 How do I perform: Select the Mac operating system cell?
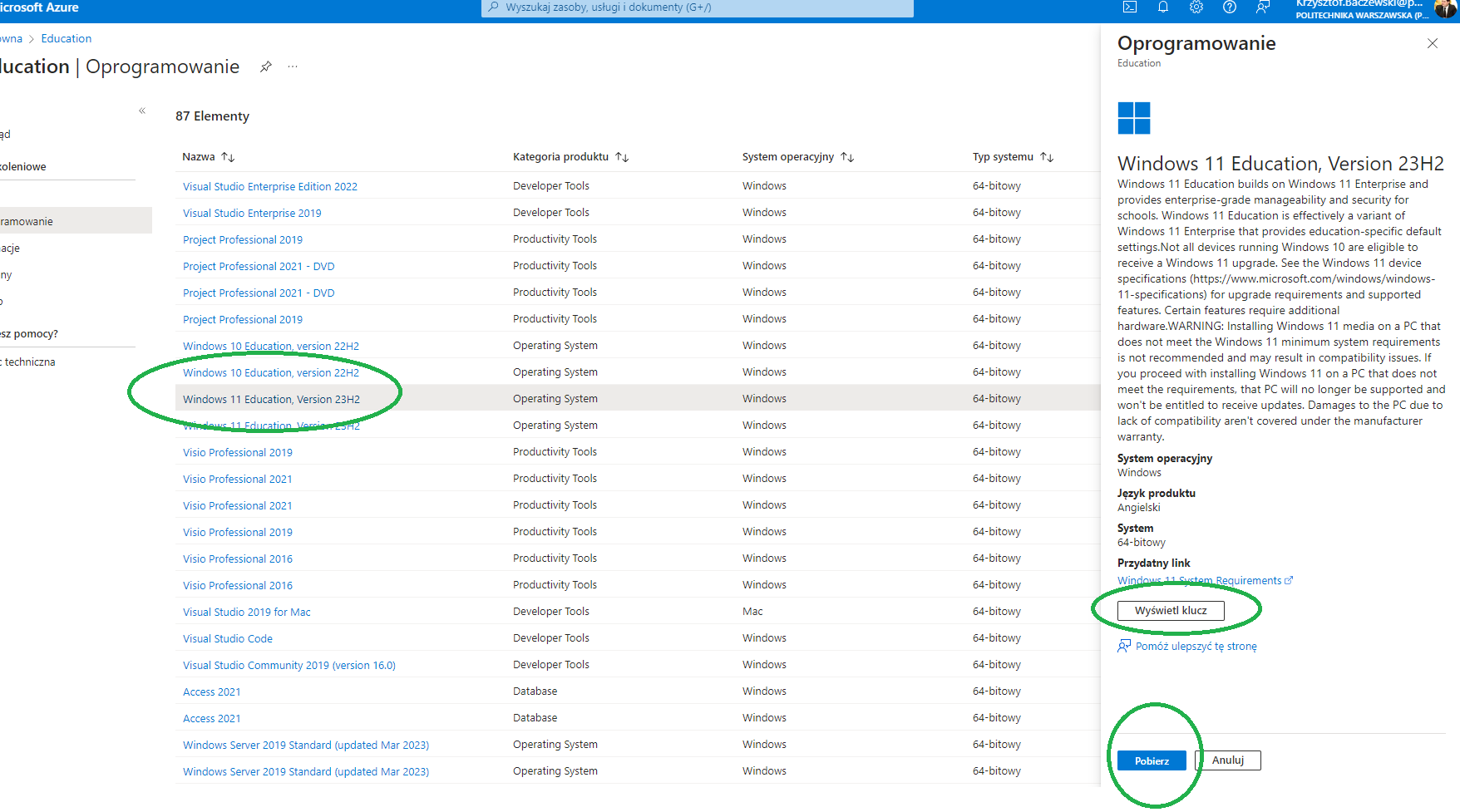(752, 611)
